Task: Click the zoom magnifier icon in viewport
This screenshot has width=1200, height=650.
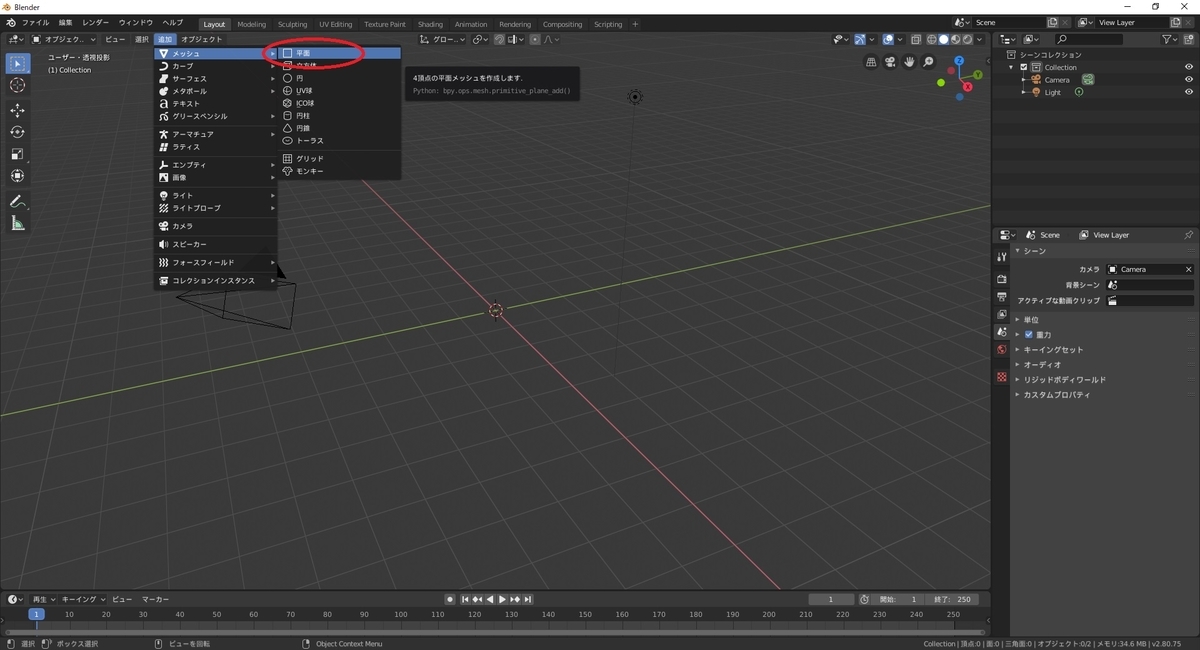Action: 929,62
